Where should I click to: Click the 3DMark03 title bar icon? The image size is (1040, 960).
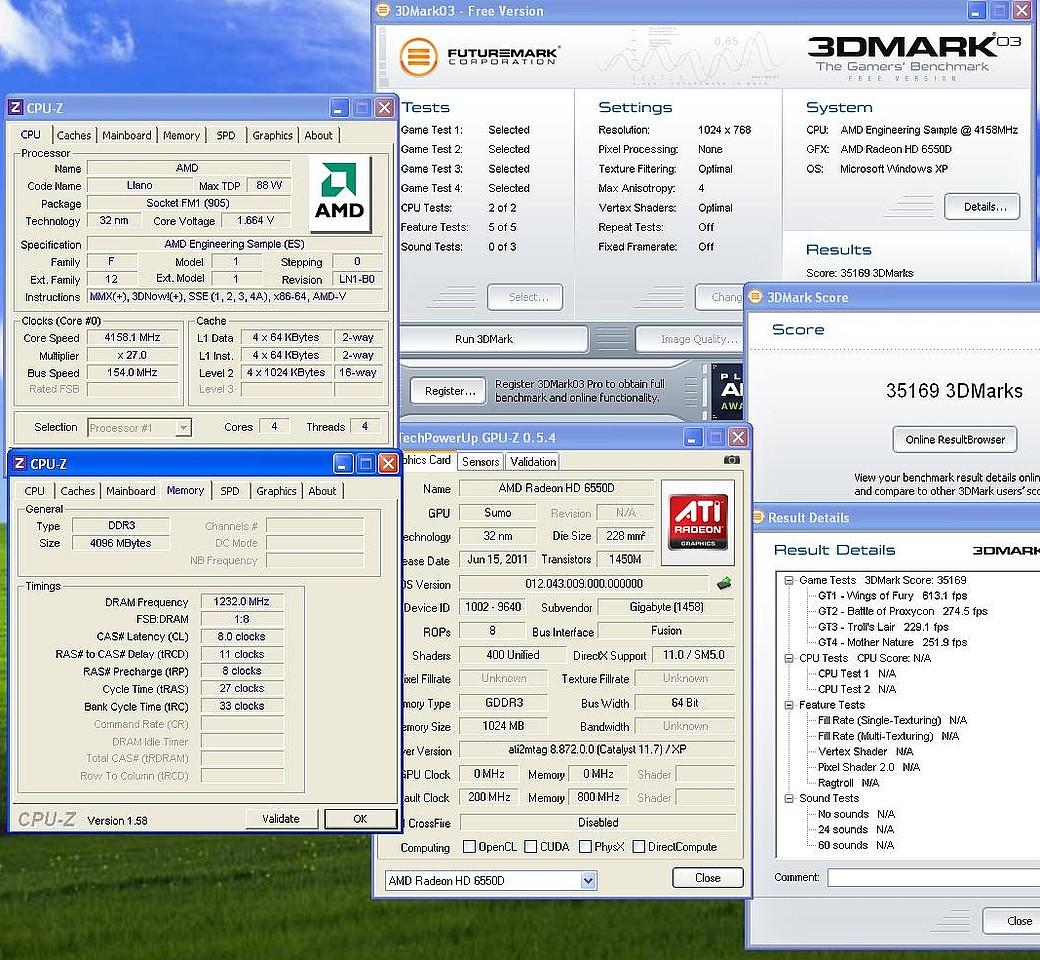coord(383,10)
